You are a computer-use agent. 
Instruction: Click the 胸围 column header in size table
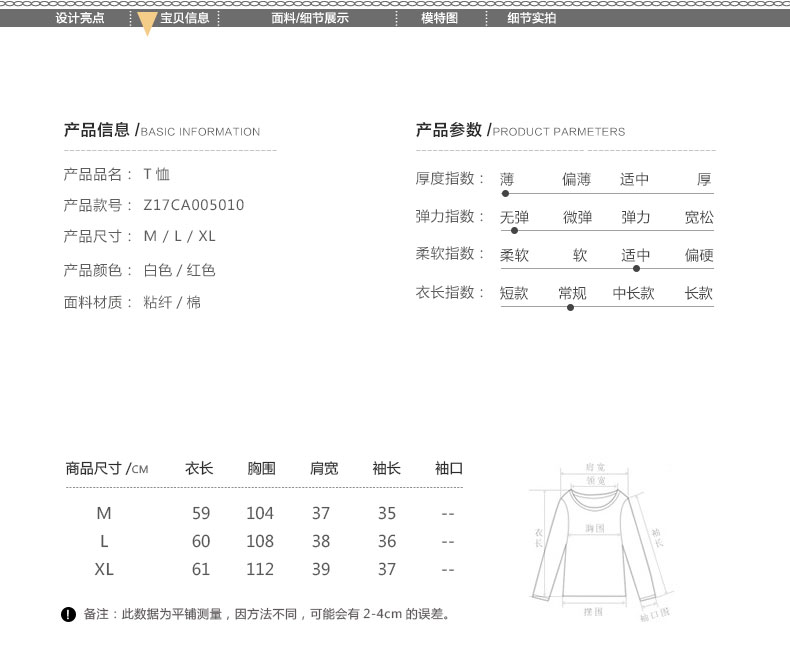click(x=261, y=468)
